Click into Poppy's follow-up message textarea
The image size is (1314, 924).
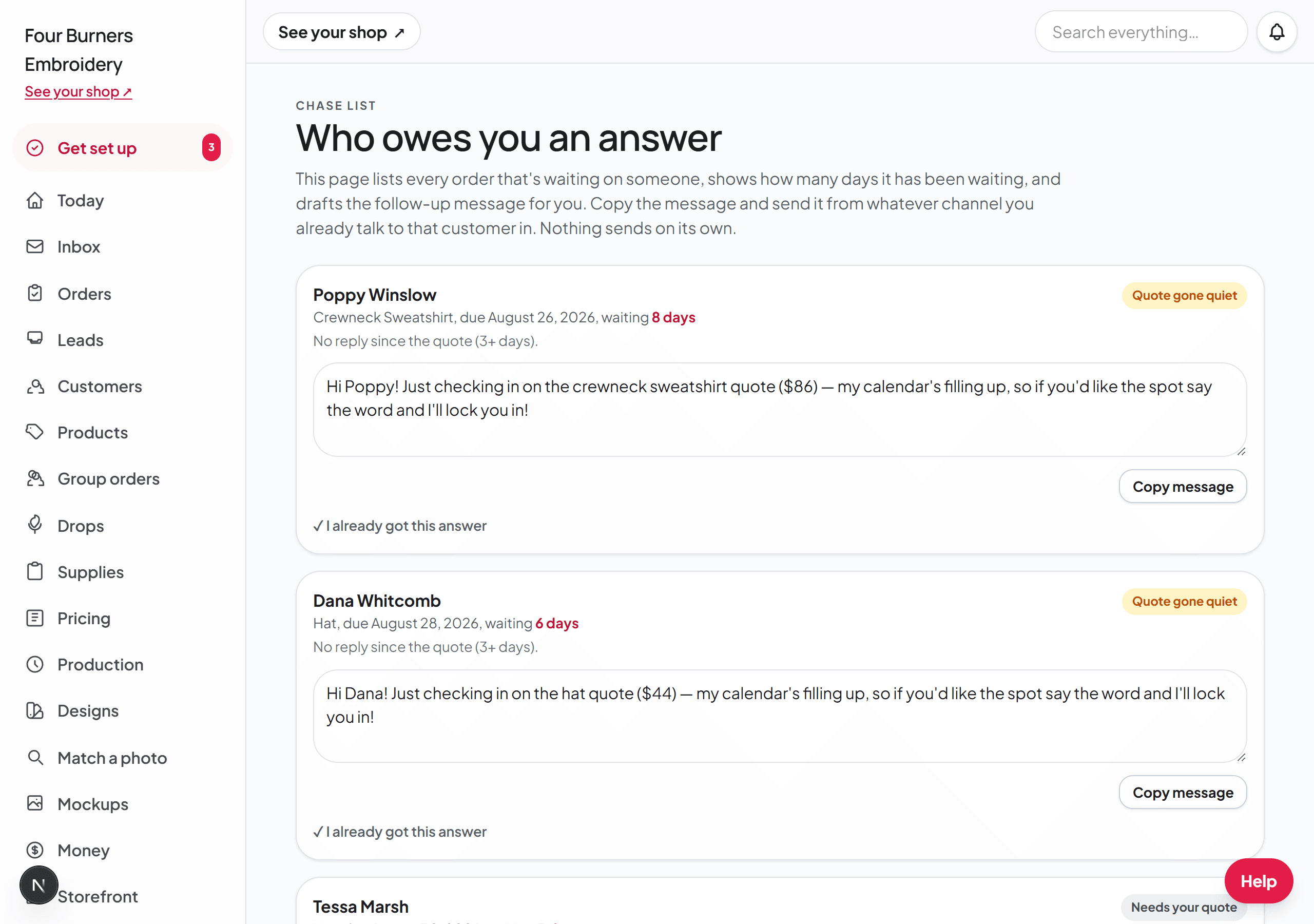pos(780,410)
